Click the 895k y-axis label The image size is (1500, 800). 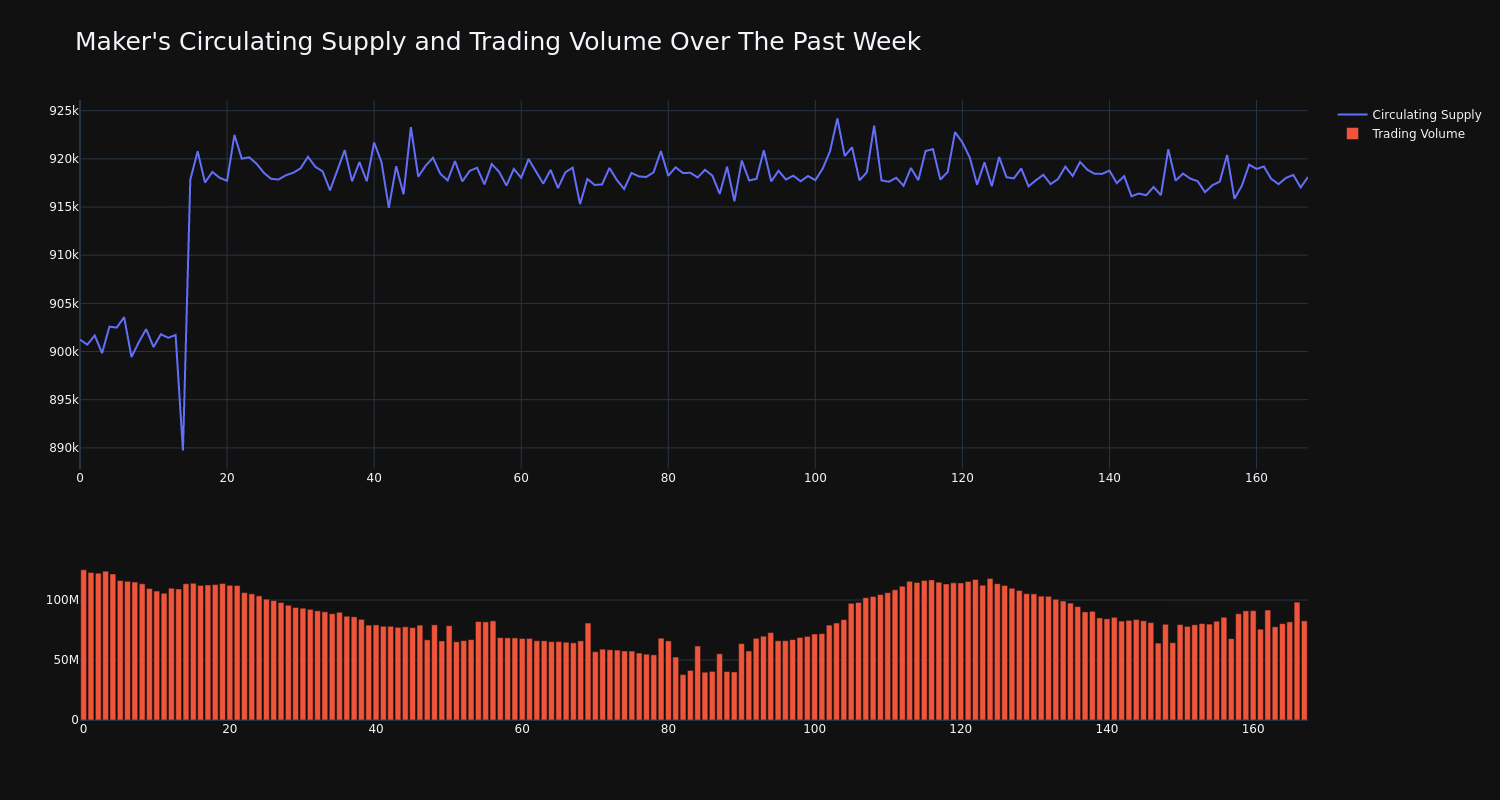pyautogui.click(x=63, y=400)
